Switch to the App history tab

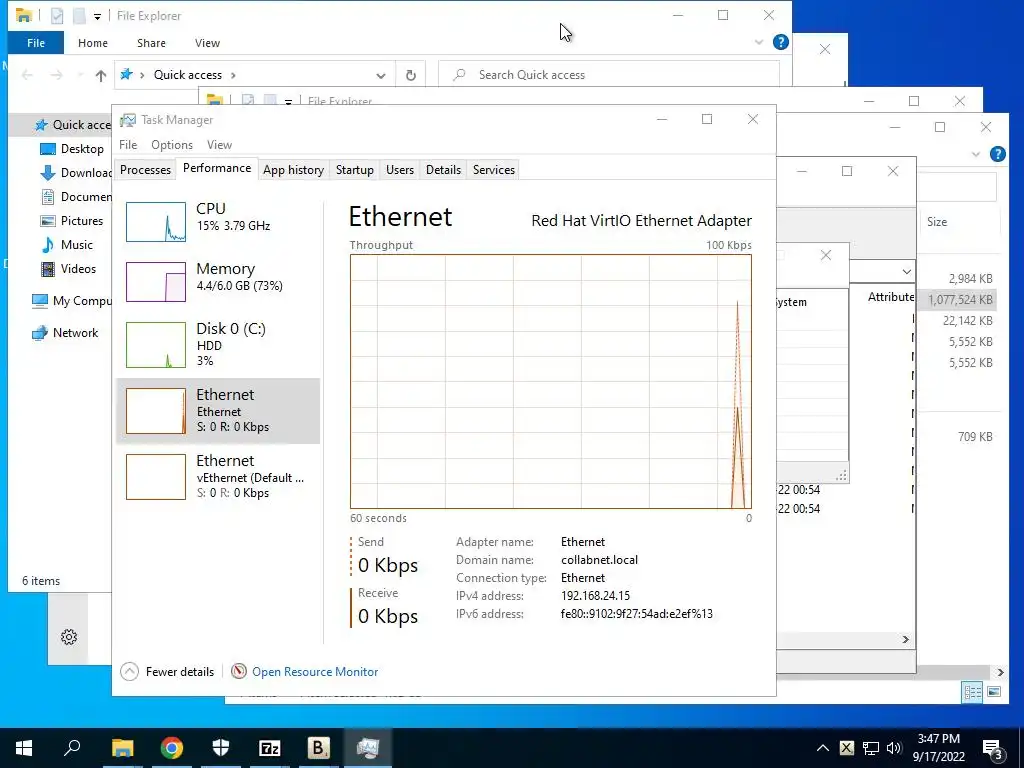pyautogui.click(x=293, y=170)
